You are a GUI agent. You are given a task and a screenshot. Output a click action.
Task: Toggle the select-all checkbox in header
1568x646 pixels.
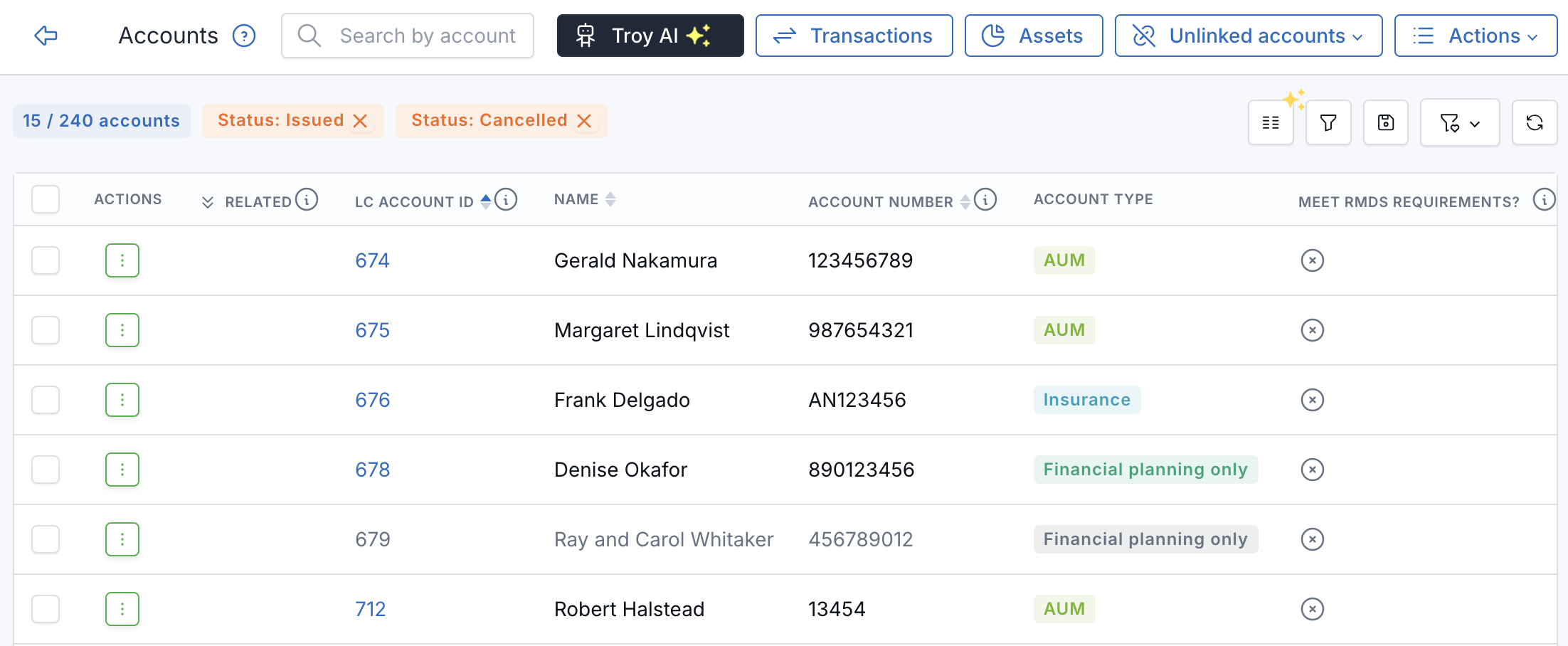[46, 199]
